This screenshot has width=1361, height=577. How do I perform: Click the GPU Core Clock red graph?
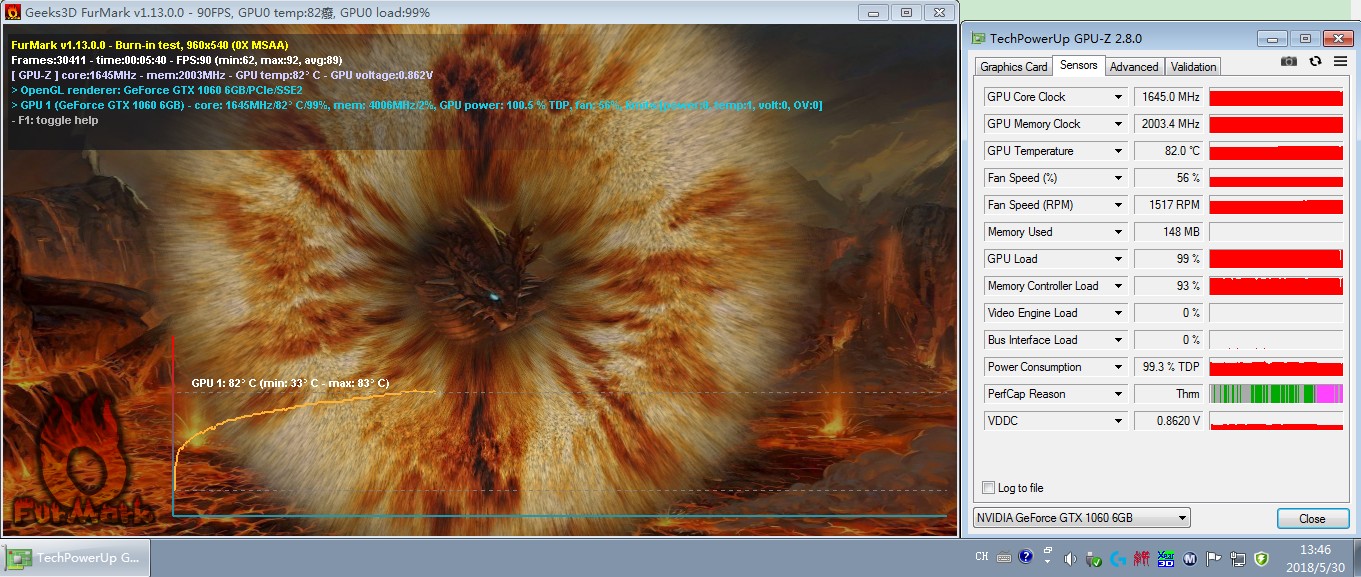tap(1276, 97)
